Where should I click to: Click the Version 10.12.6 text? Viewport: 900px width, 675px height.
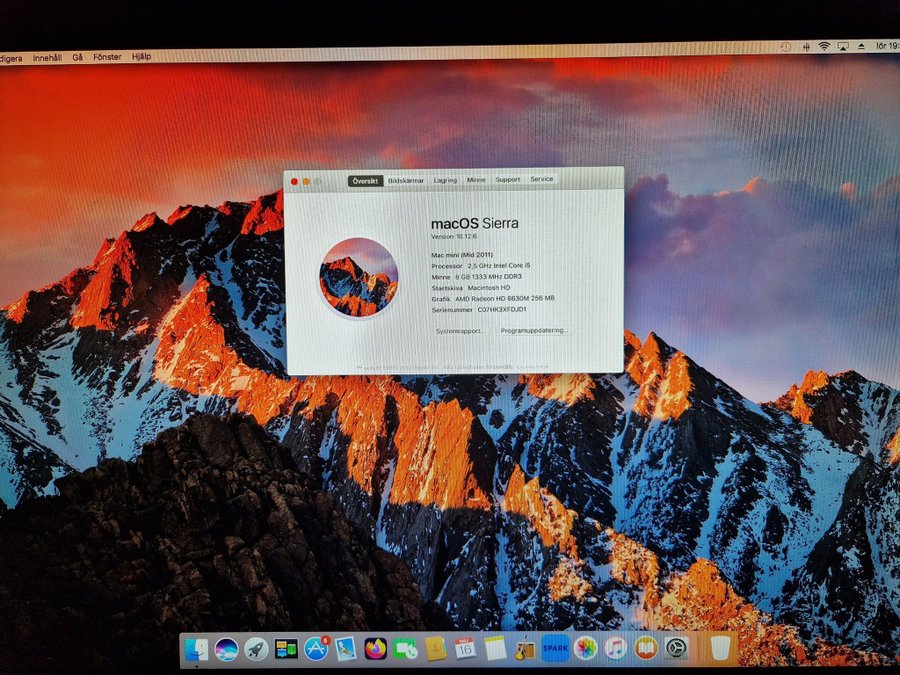pyautogui.click(x=453, y=236)
